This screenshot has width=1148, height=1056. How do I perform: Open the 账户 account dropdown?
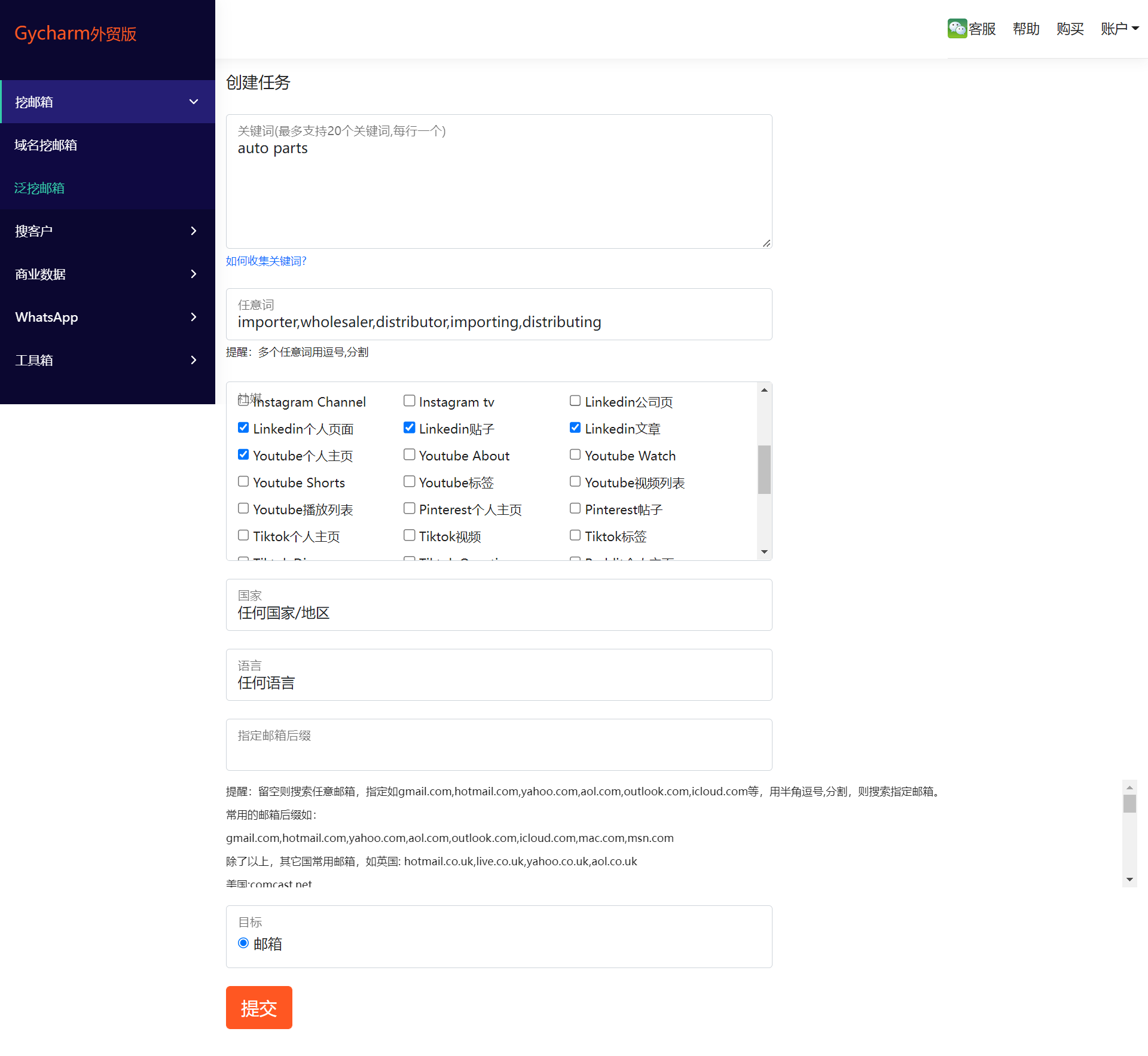point(1119,29)
